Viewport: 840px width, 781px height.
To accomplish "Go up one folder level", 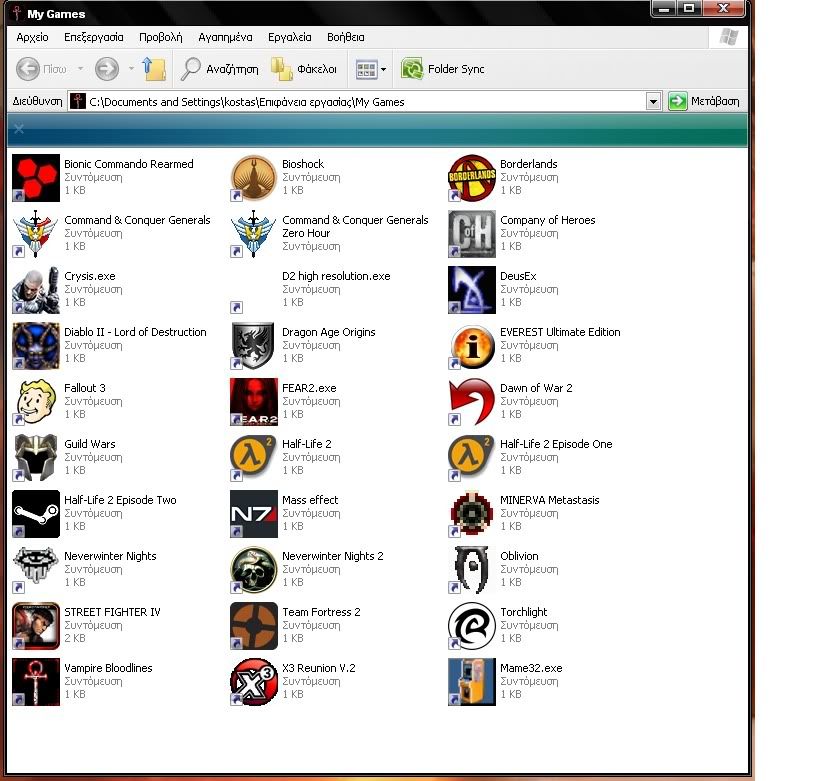I will pos(154,69).
